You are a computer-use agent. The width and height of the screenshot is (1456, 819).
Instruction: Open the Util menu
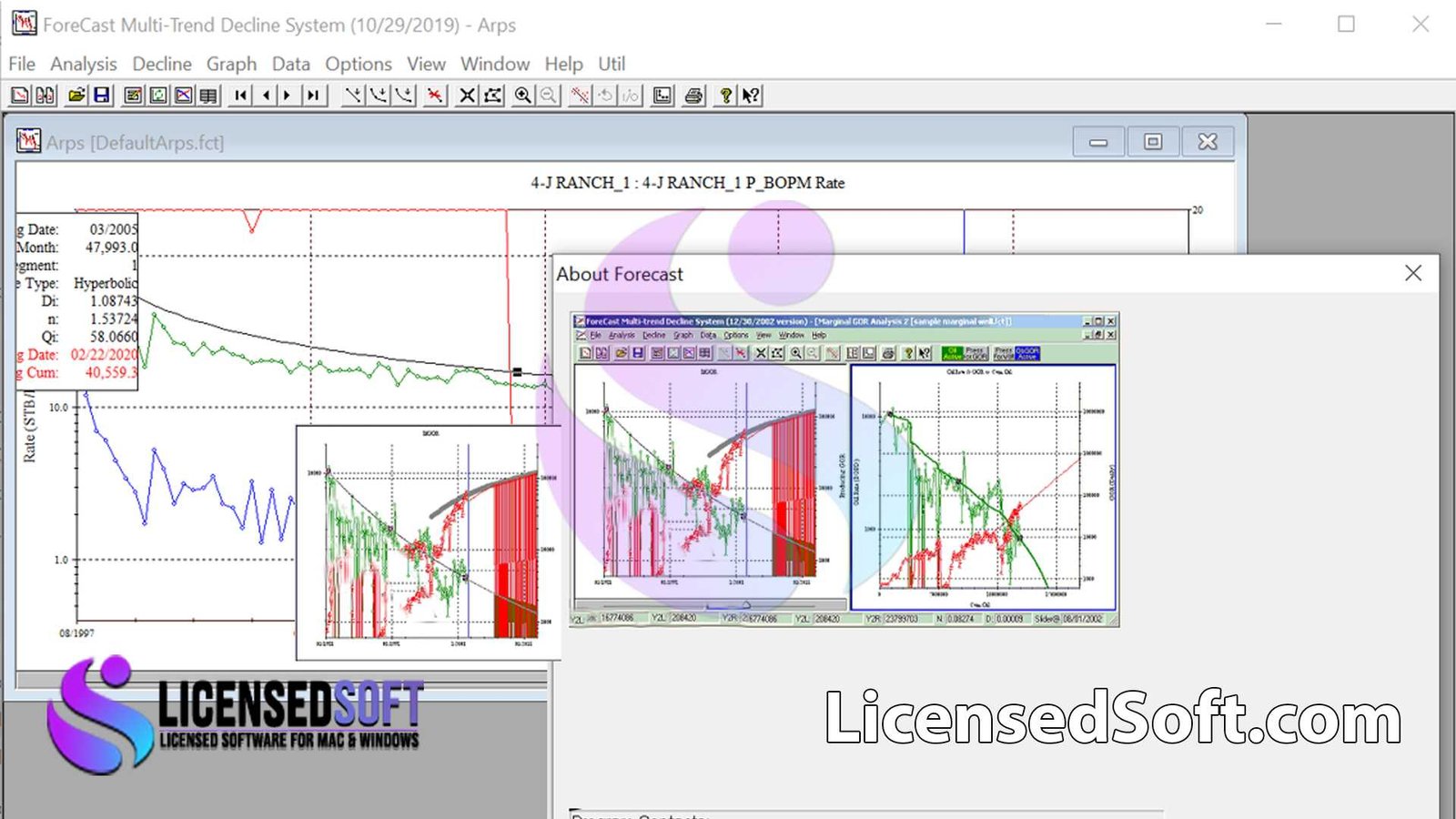point(612,64)
